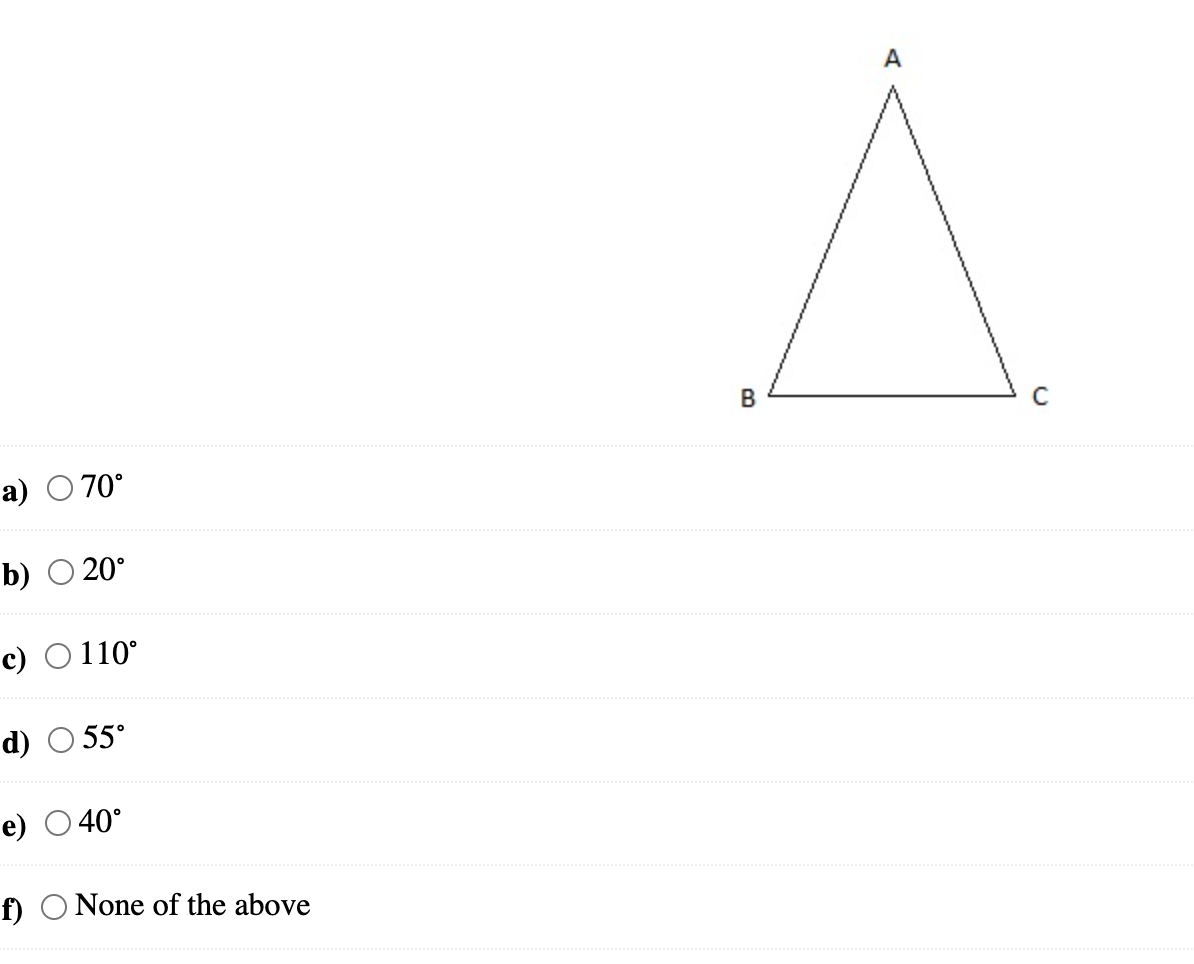Select the 70° answer radio button
Screen dimensions: 1194x964
[61, 489]
